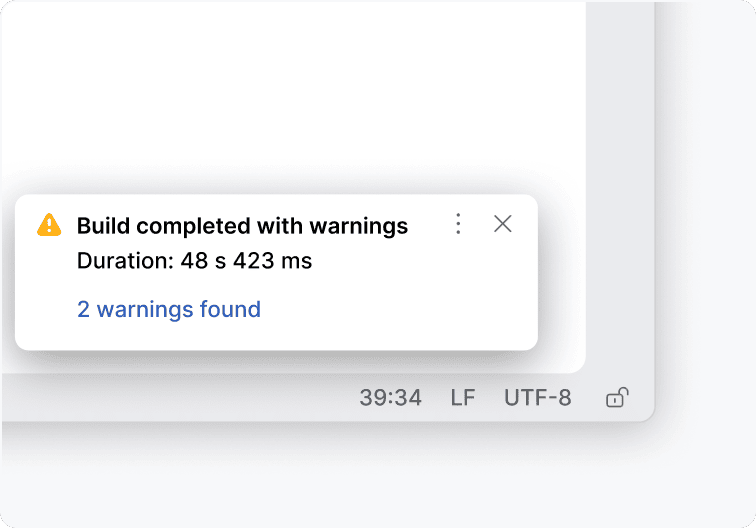Open the '2 warnings found' link
Image resolution: width=756 pixels, height=528 pixels.
click(169, 309)
